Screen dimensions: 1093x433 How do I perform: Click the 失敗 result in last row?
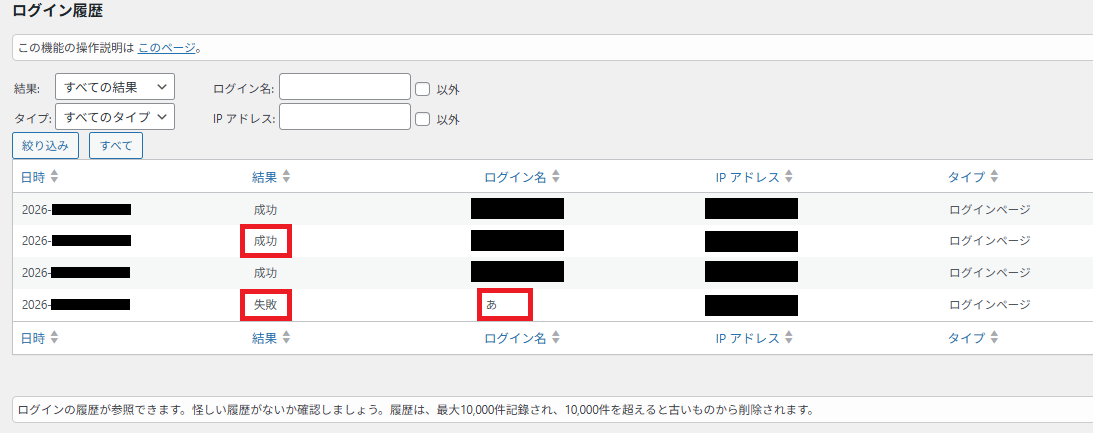(265, 304)
